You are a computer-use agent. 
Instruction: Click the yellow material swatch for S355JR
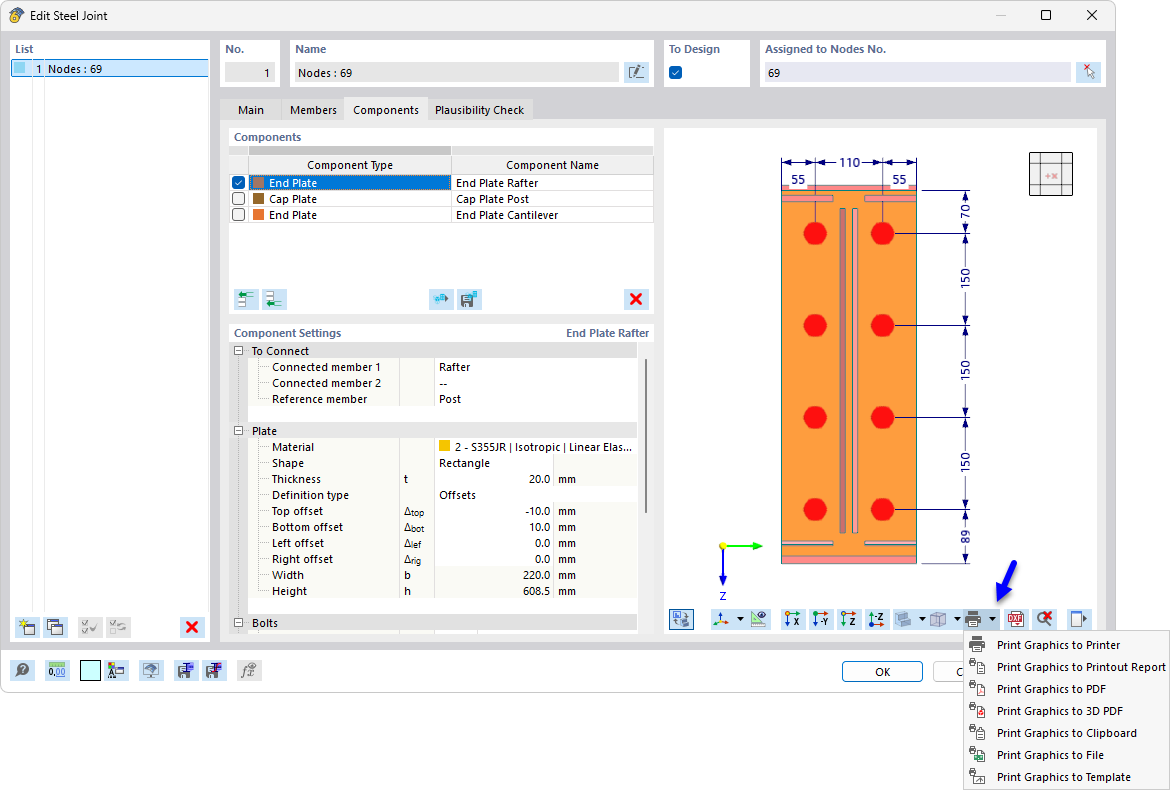coord(445,446)
